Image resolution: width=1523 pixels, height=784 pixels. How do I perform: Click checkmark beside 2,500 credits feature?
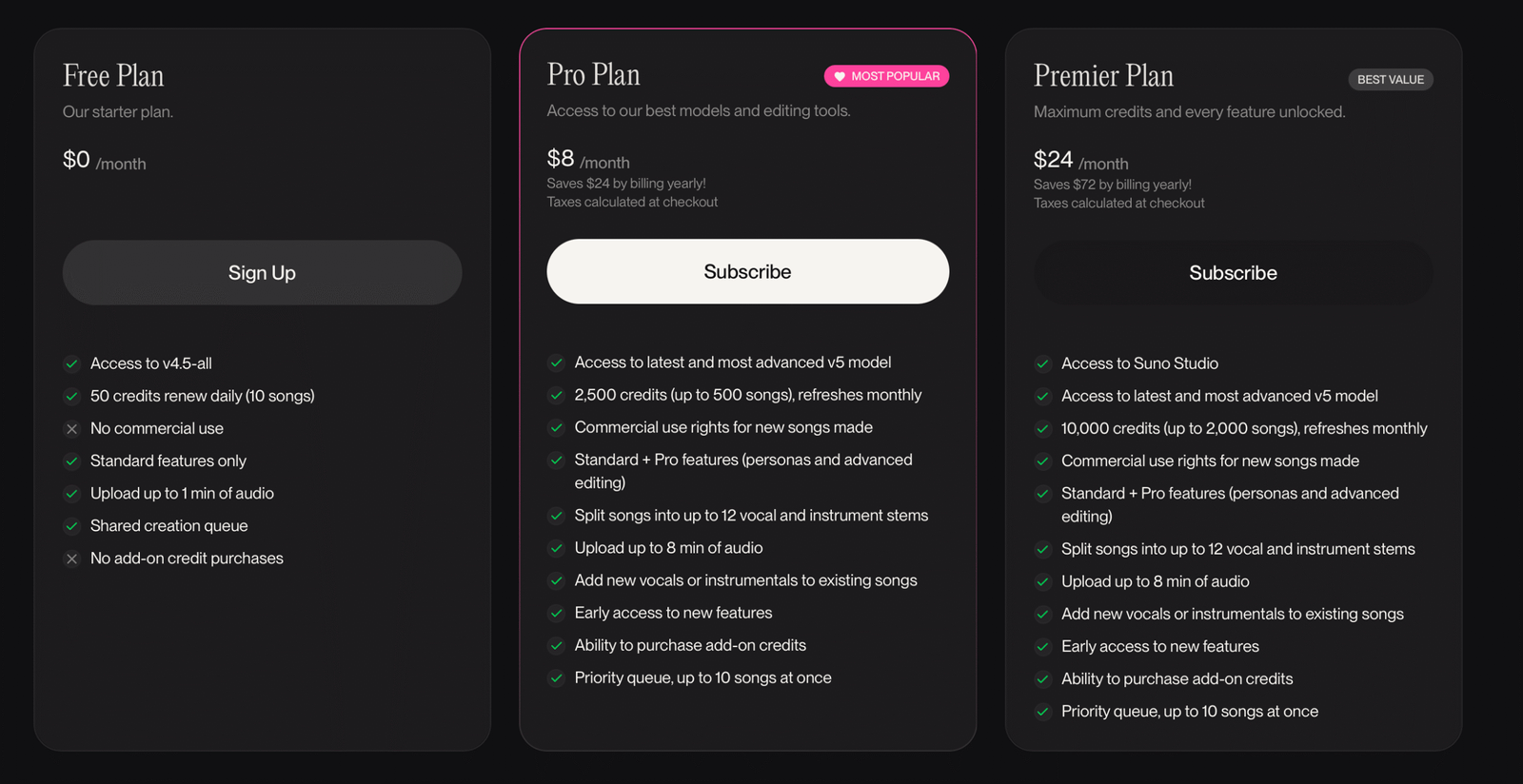click(556, 395)
